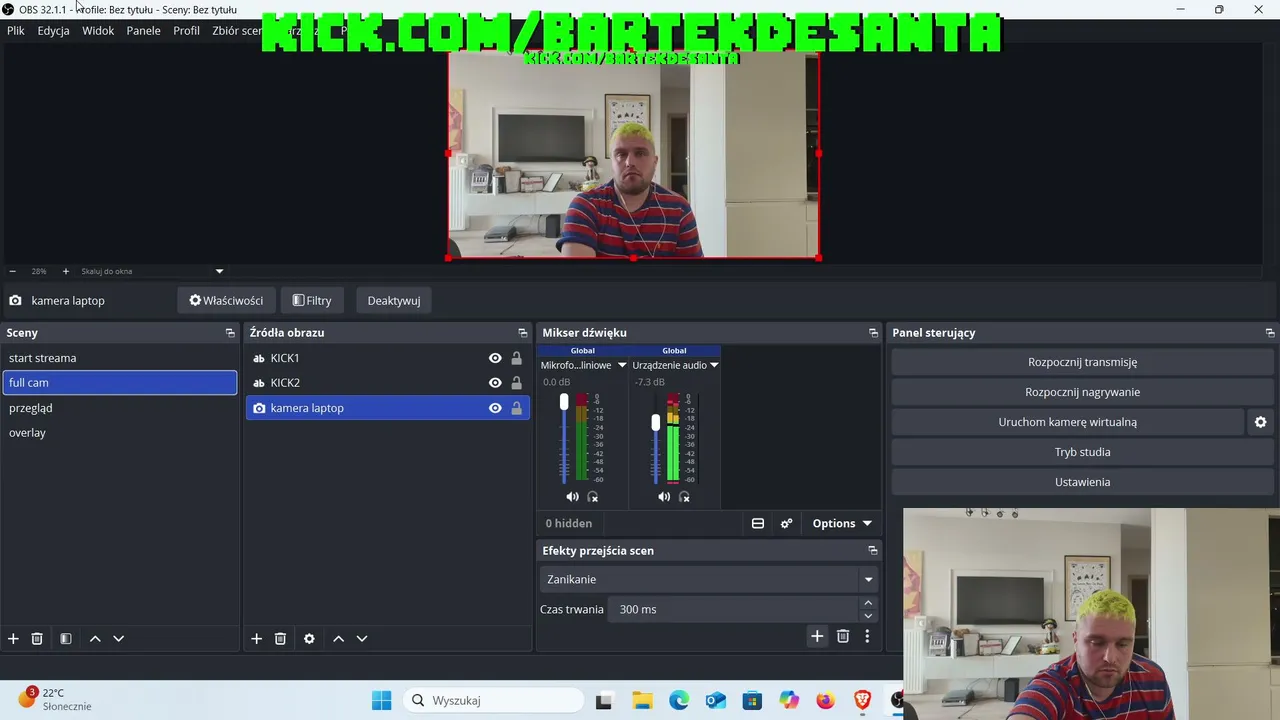Open the Urządzenie audio channel dropdown
The image size is (1280, 720).
click(x=714, y=365)
